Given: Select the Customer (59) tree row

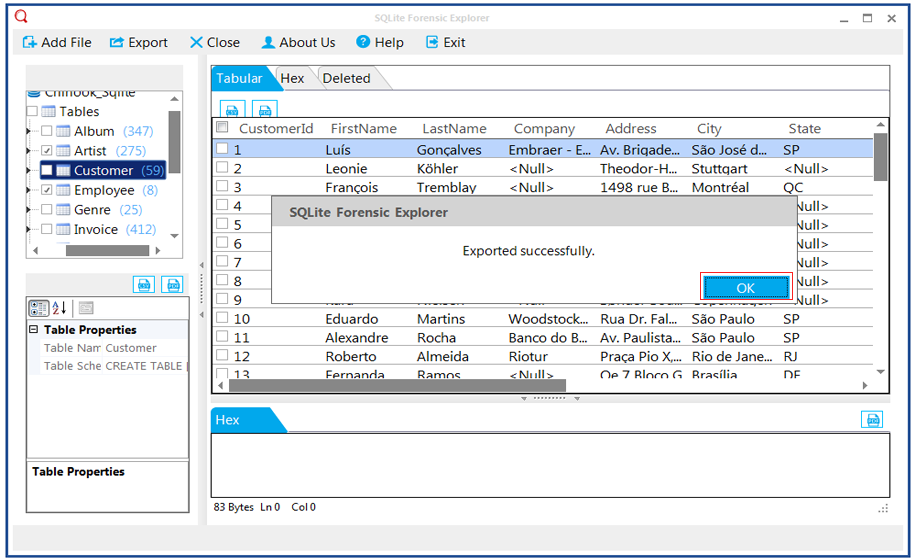Looking at the screenshot, I should point(103,171).
